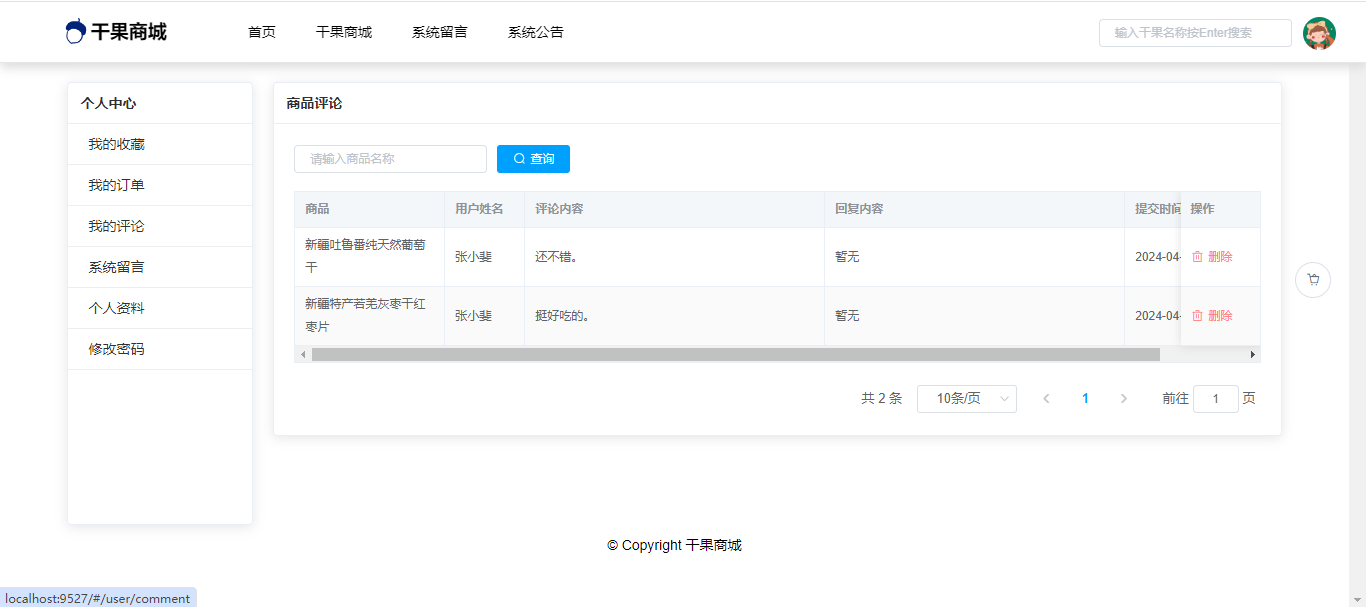Screen dimensions: 1366x607
Task: Open the user avatar menu
Action: (x=1319, y=33)
